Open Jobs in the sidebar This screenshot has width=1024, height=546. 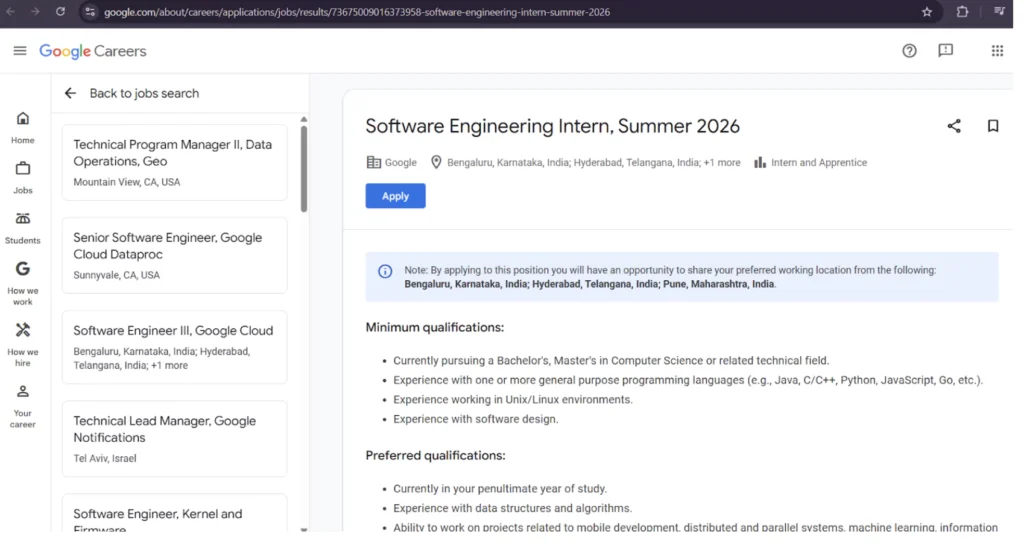coord(23,178)
